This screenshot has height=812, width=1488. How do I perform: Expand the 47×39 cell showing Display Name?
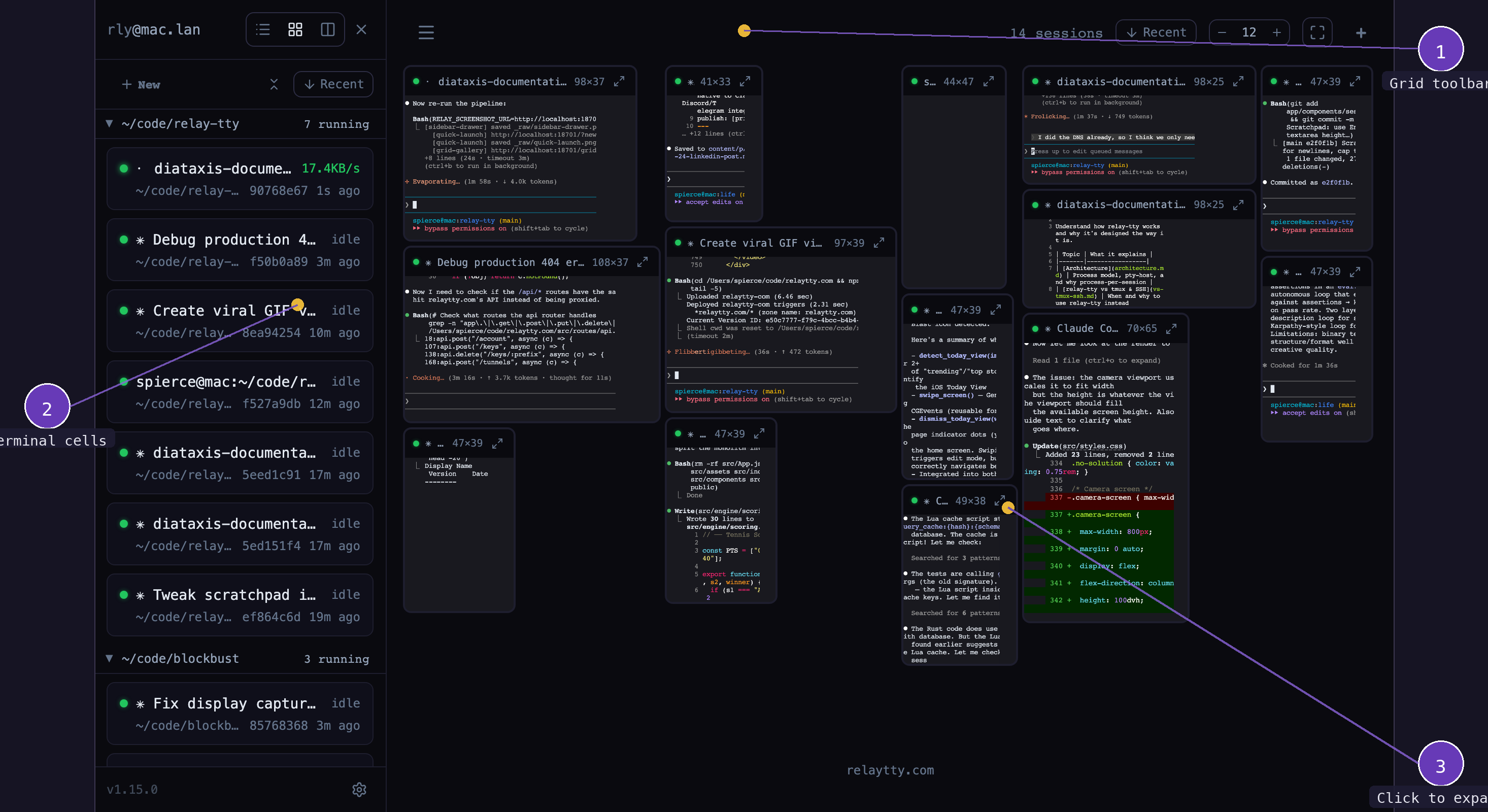[x=497, y=443]
